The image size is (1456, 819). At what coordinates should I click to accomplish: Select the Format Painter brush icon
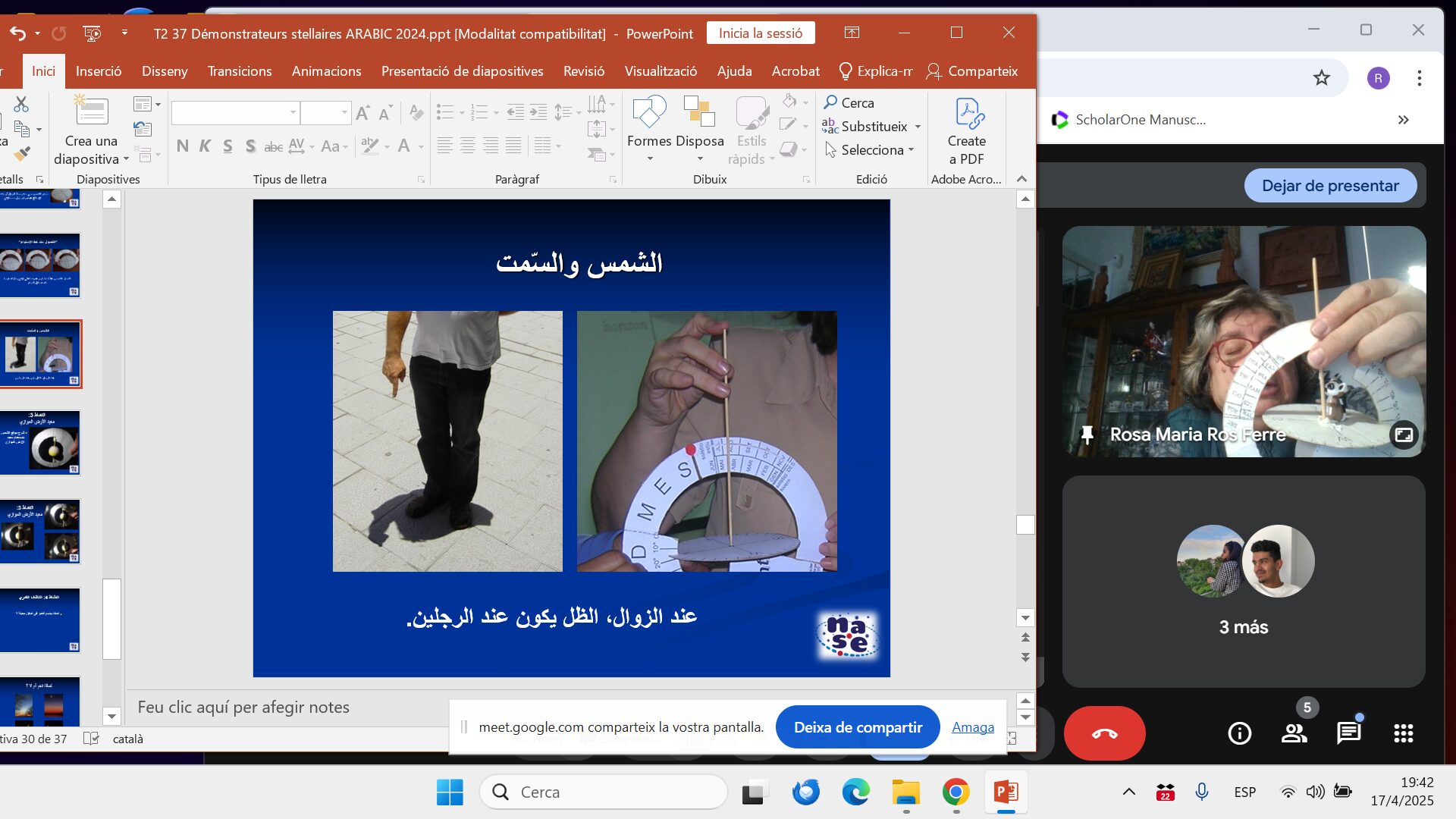pos(22,153)
